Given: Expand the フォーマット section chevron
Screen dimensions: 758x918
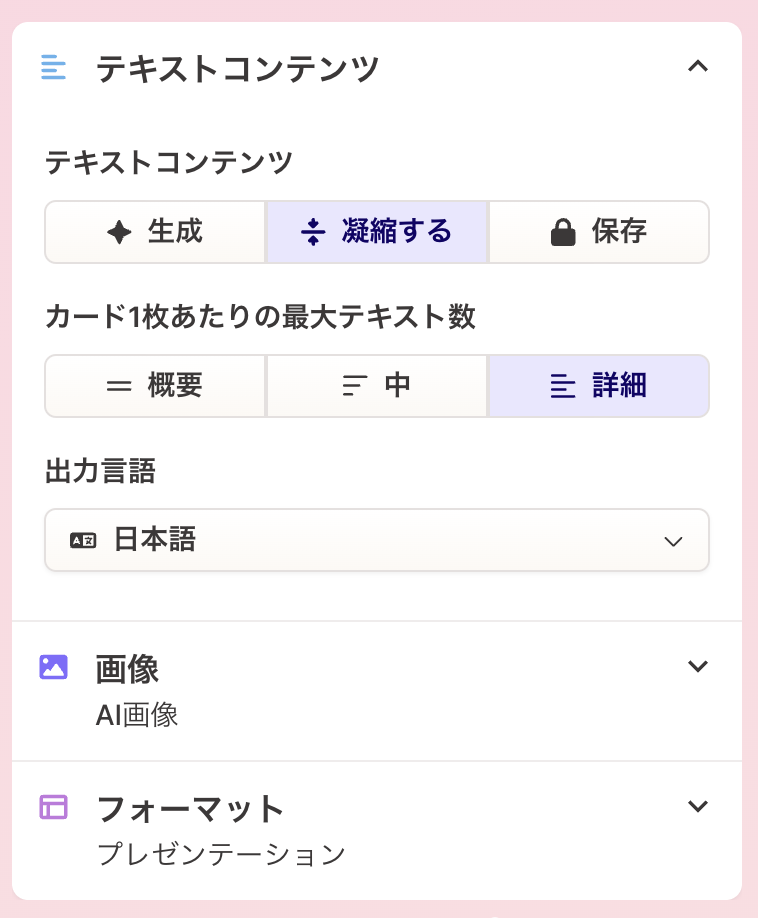Looking at the screenshot, I should tap(698, 806).
